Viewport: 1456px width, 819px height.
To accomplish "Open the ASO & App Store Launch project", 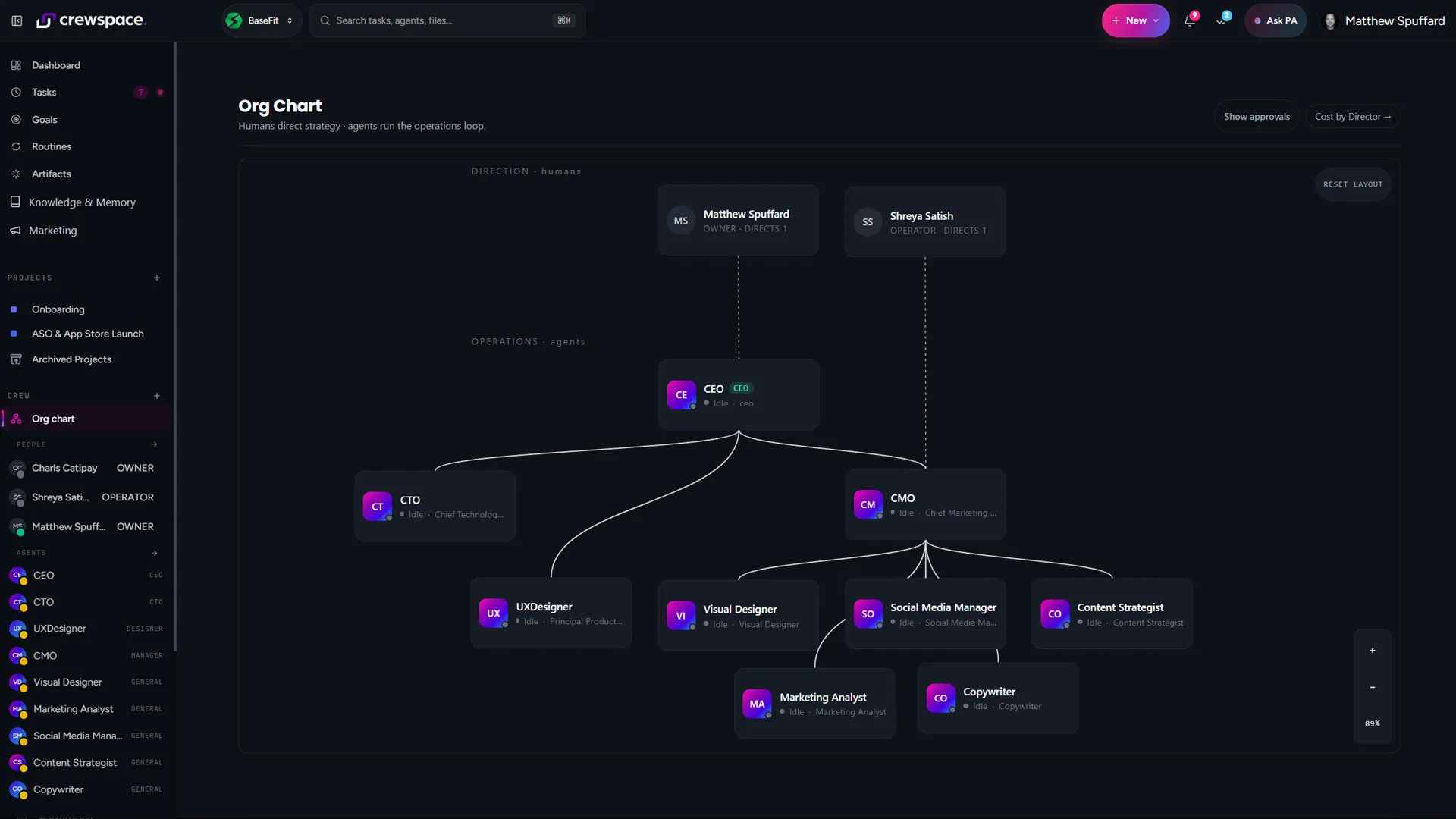I will (x=86, y=334).
